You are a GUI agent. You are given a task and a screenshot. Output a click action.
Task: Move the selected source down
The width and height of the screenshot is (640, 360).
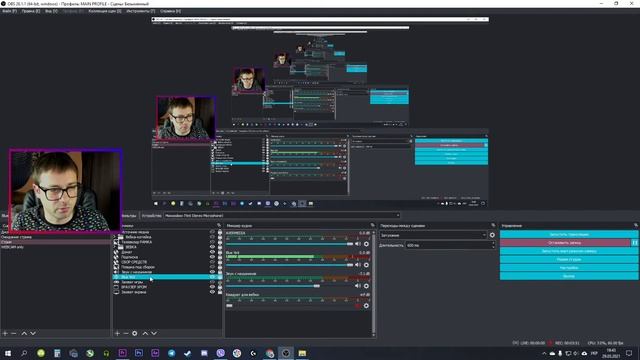coord(154,333)
